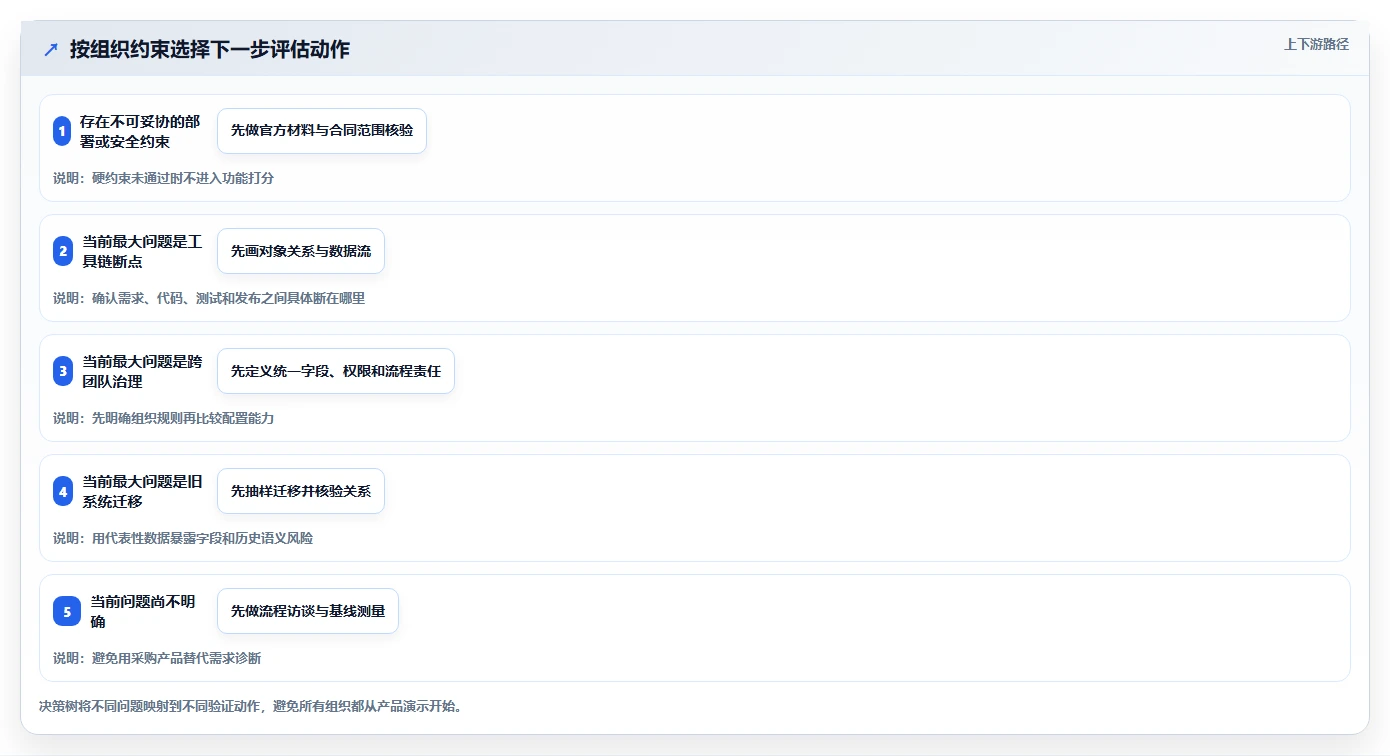
Task: Click the arrow icon beside the decision tree title
Action: [51, 49]
